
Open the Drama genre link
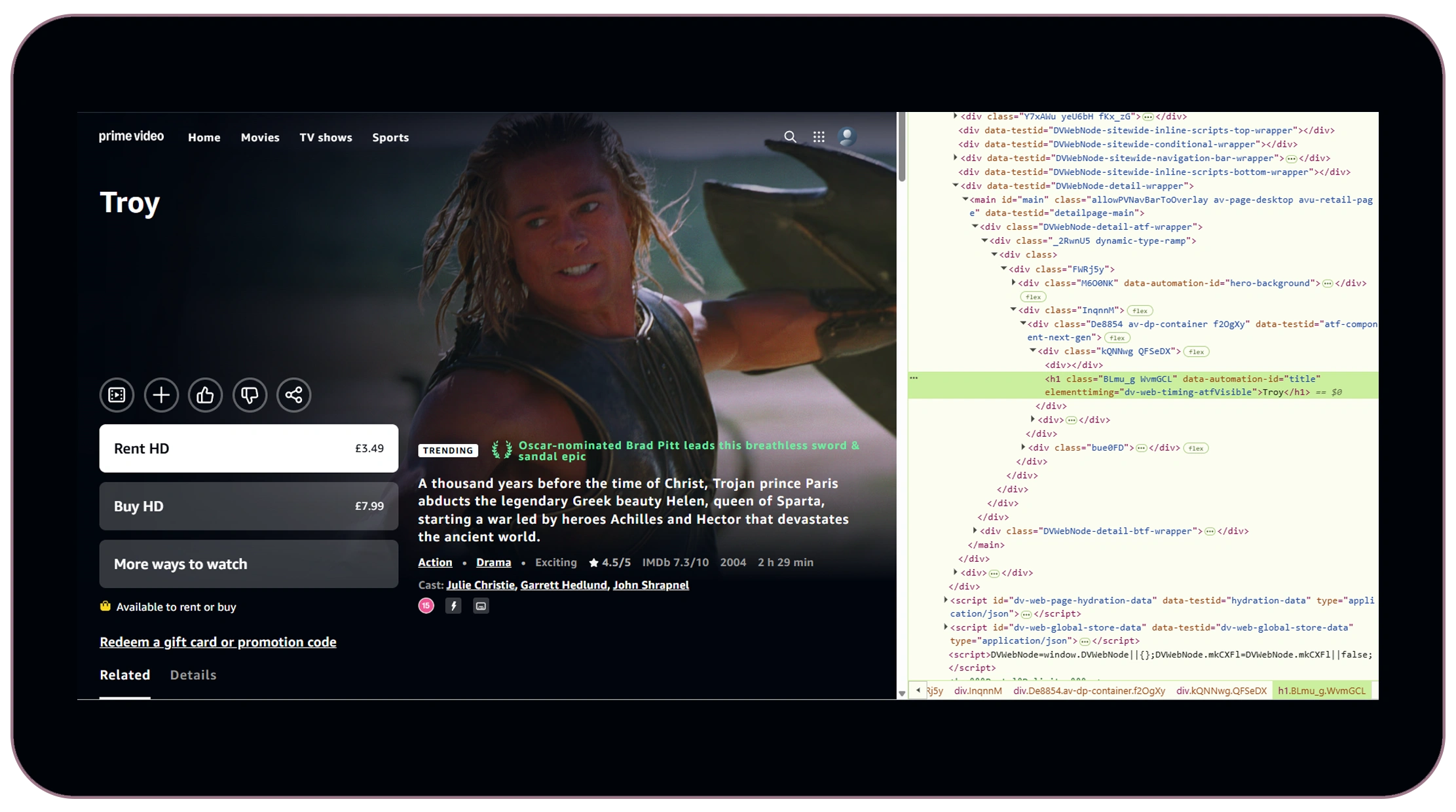[494, 563]
